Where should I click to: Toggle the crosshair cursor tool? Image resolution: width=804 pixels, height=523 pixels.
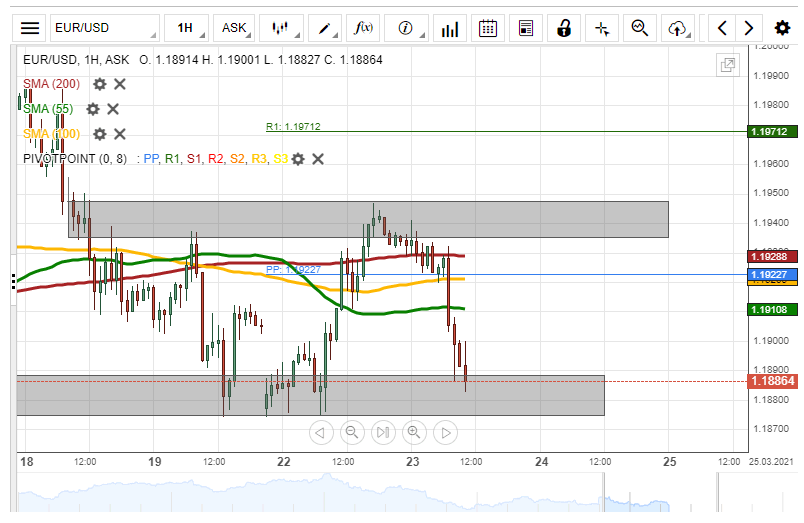coord(601,28)
